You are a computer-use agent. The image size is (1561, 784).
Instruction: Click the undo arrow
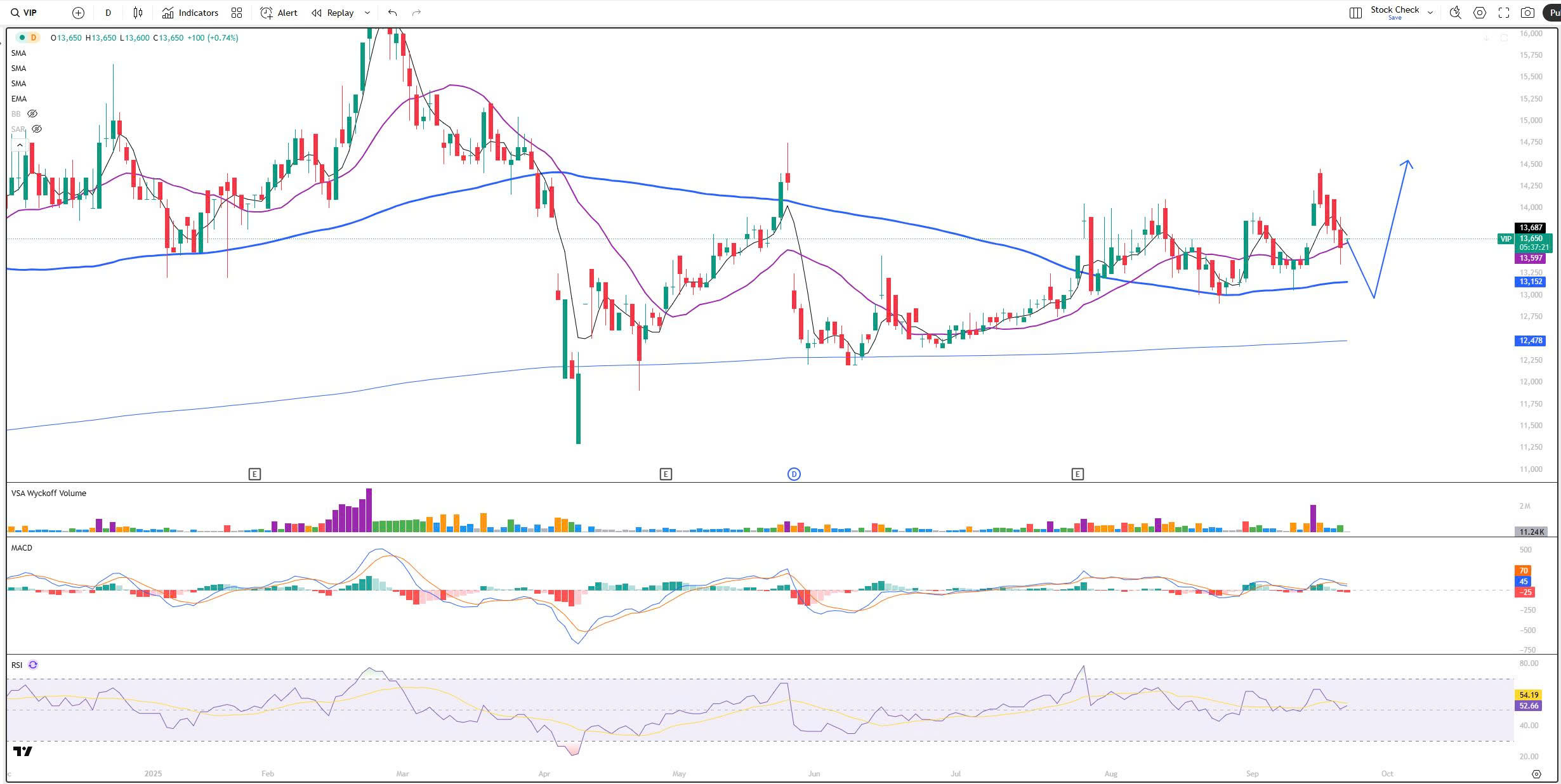tap(392, 13)
